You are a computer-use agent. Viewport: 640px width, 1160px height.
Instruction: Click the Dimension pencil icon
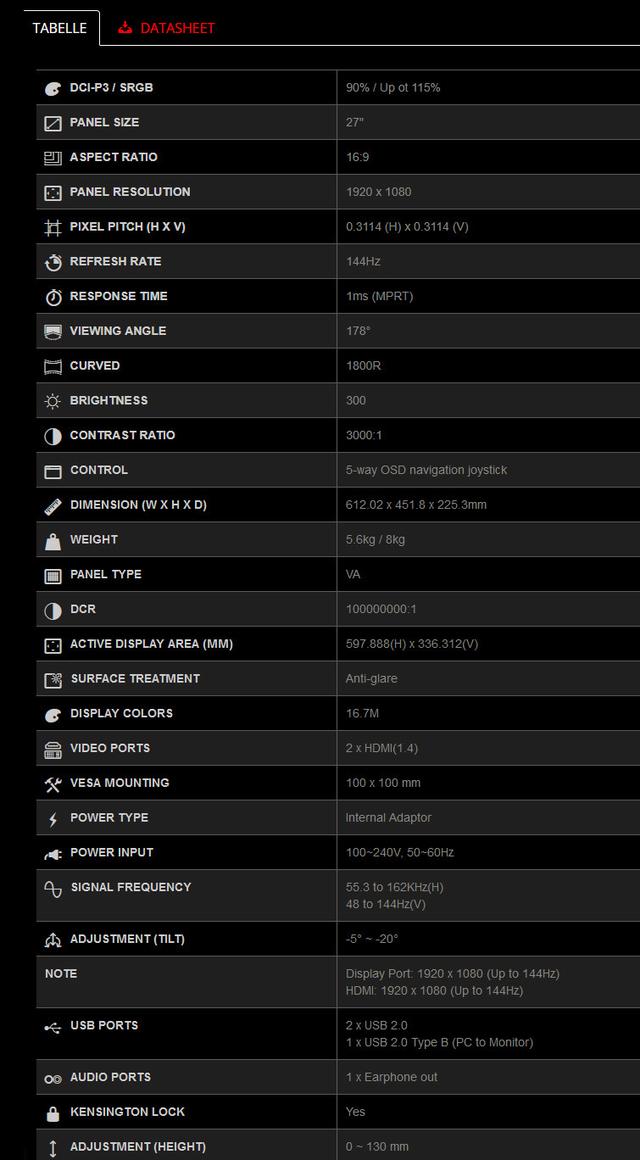(53, 504)
